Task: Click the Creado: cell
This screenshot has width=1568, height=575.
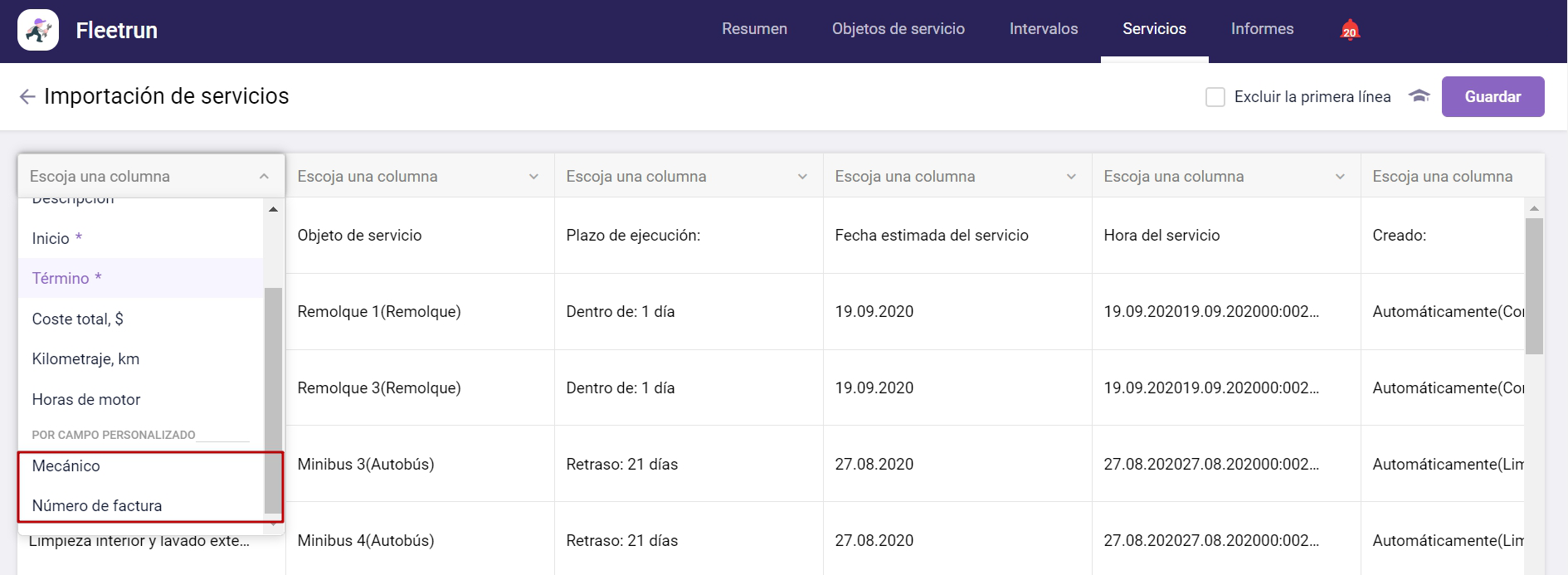Action: coord(1443,235)
